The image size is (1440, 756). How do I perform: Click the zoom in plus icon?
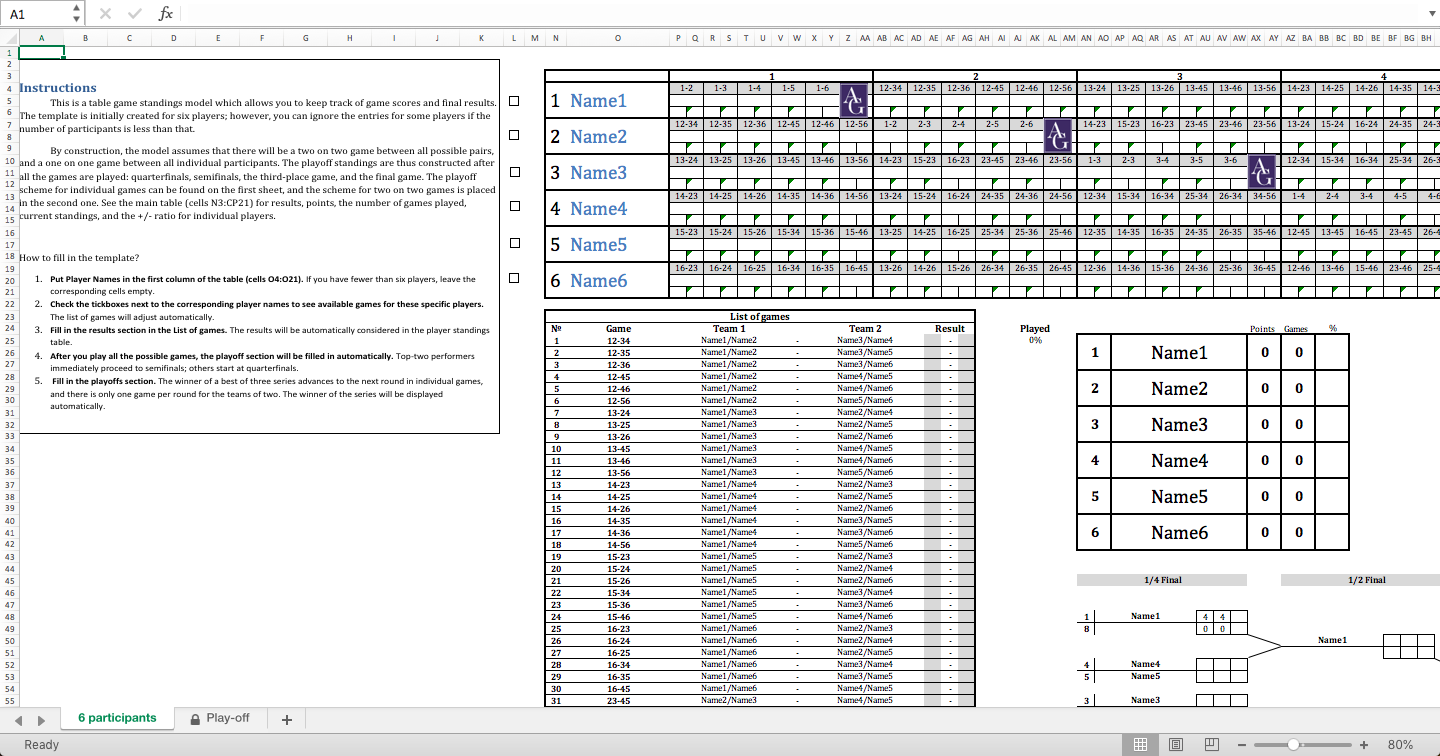pos(1364,744)
